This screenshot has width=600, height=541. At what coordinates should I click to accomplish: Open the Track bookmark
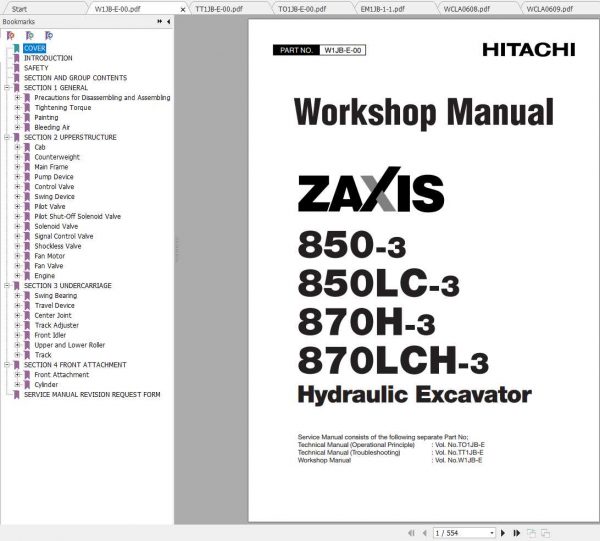[x=43, y=355]
